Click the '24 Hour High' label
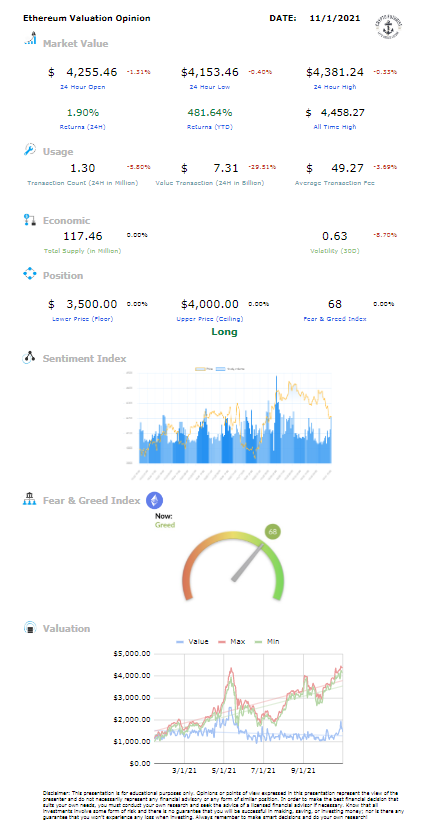The image size is (428, 834). pos(335,86)
